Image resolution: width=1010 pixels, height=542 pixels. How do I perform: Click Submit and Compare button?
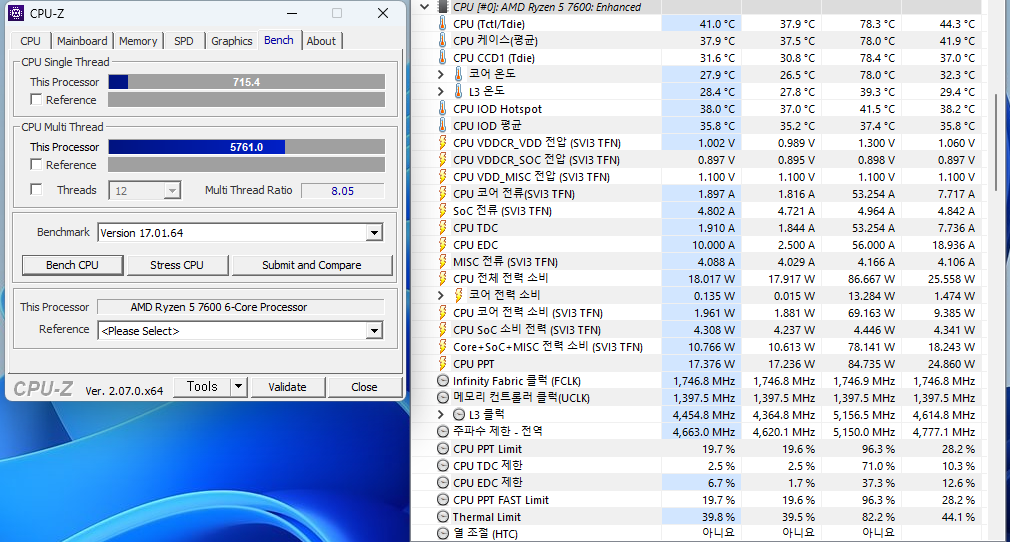[312, 265]
